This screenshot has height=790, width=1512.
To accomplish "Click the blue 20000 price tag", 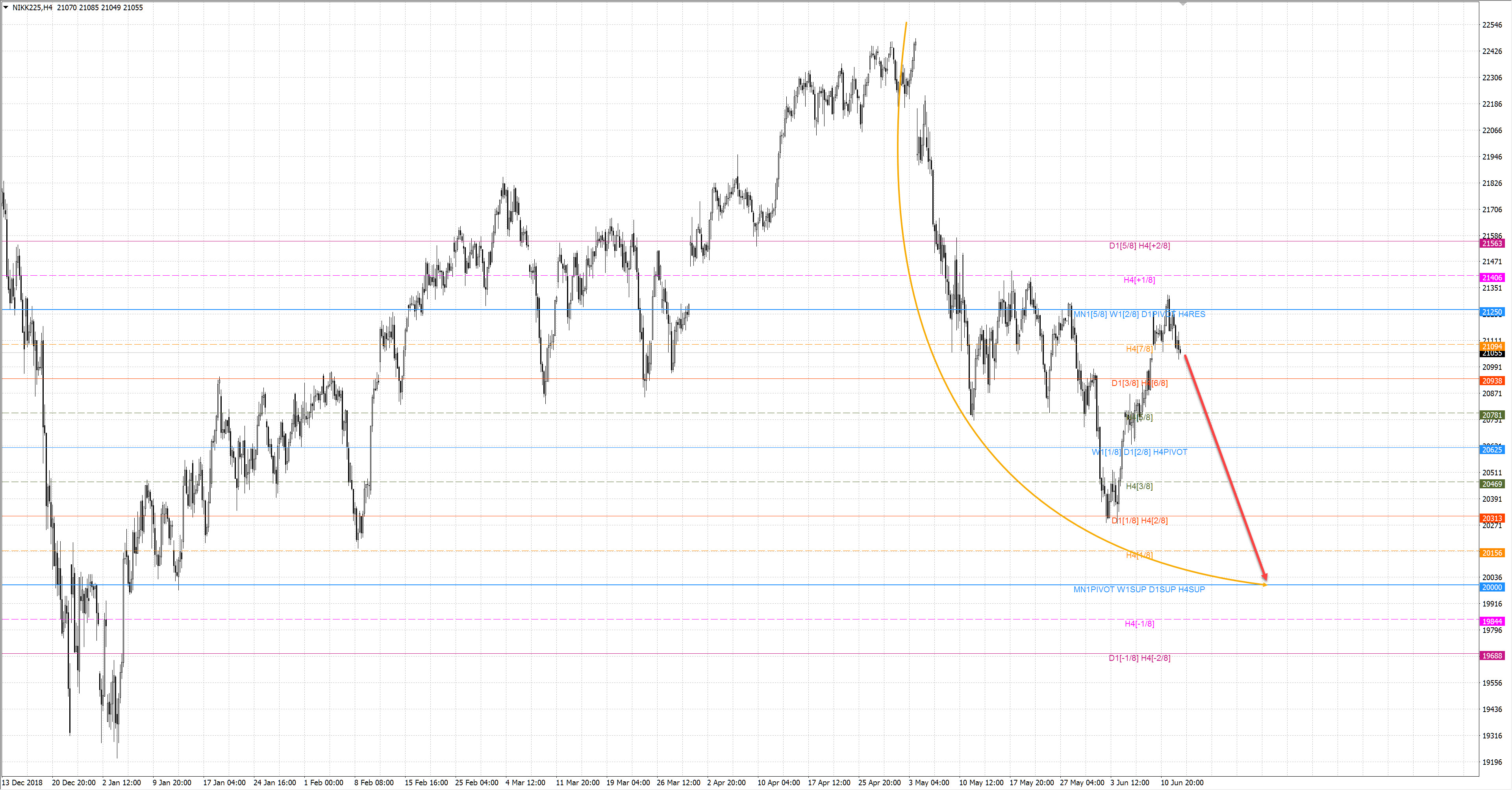I will click(x=1492, y=588).
